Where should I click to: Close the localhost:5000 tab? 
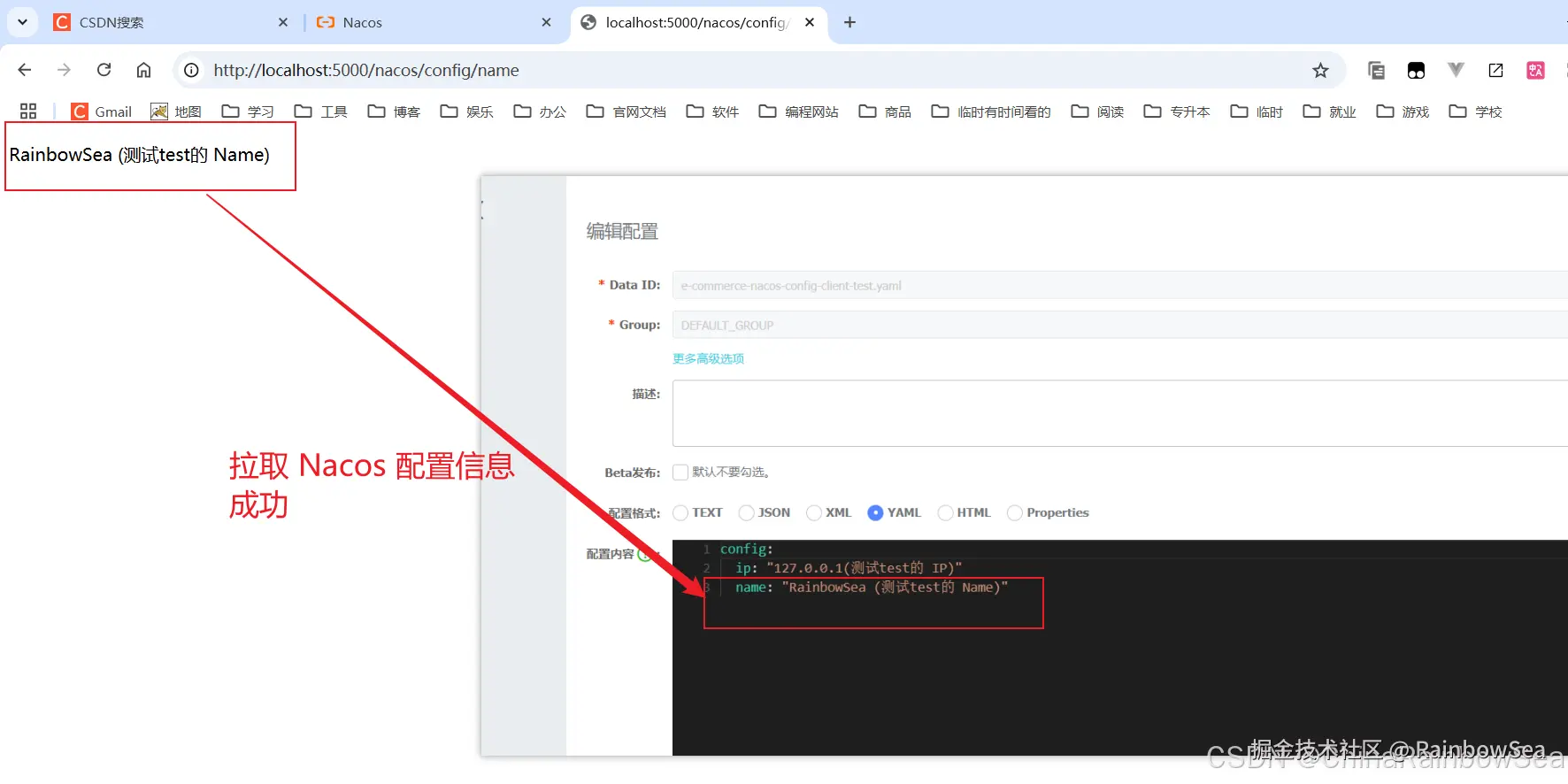pyautogui.click(x=810, y=22)
